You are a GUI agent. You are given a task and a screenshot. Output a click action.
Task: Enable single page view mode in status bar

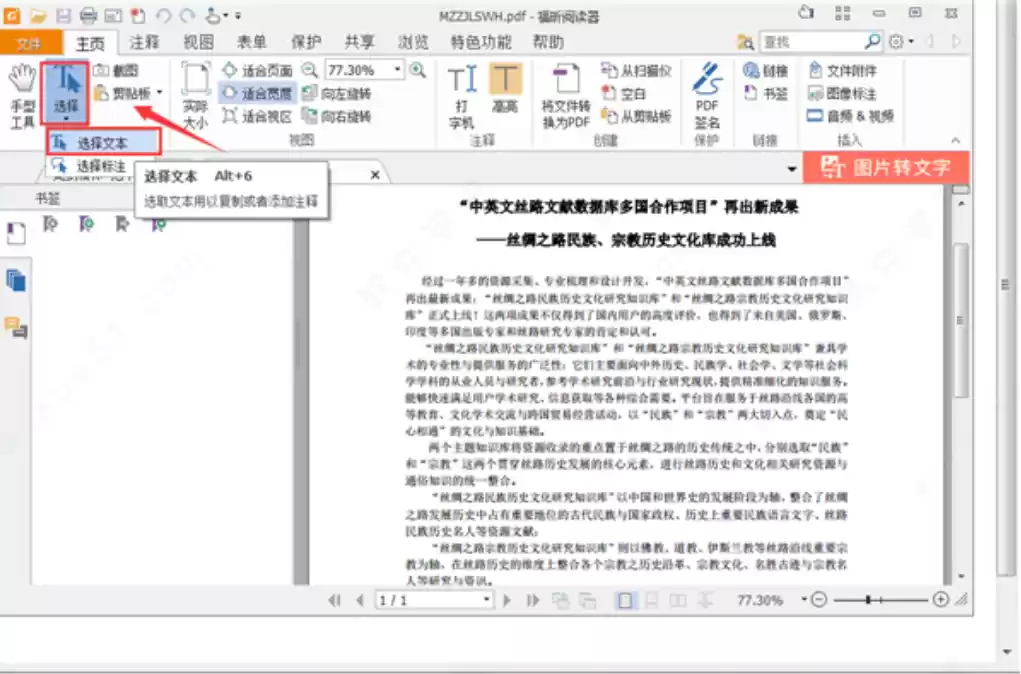click(624, 600)
